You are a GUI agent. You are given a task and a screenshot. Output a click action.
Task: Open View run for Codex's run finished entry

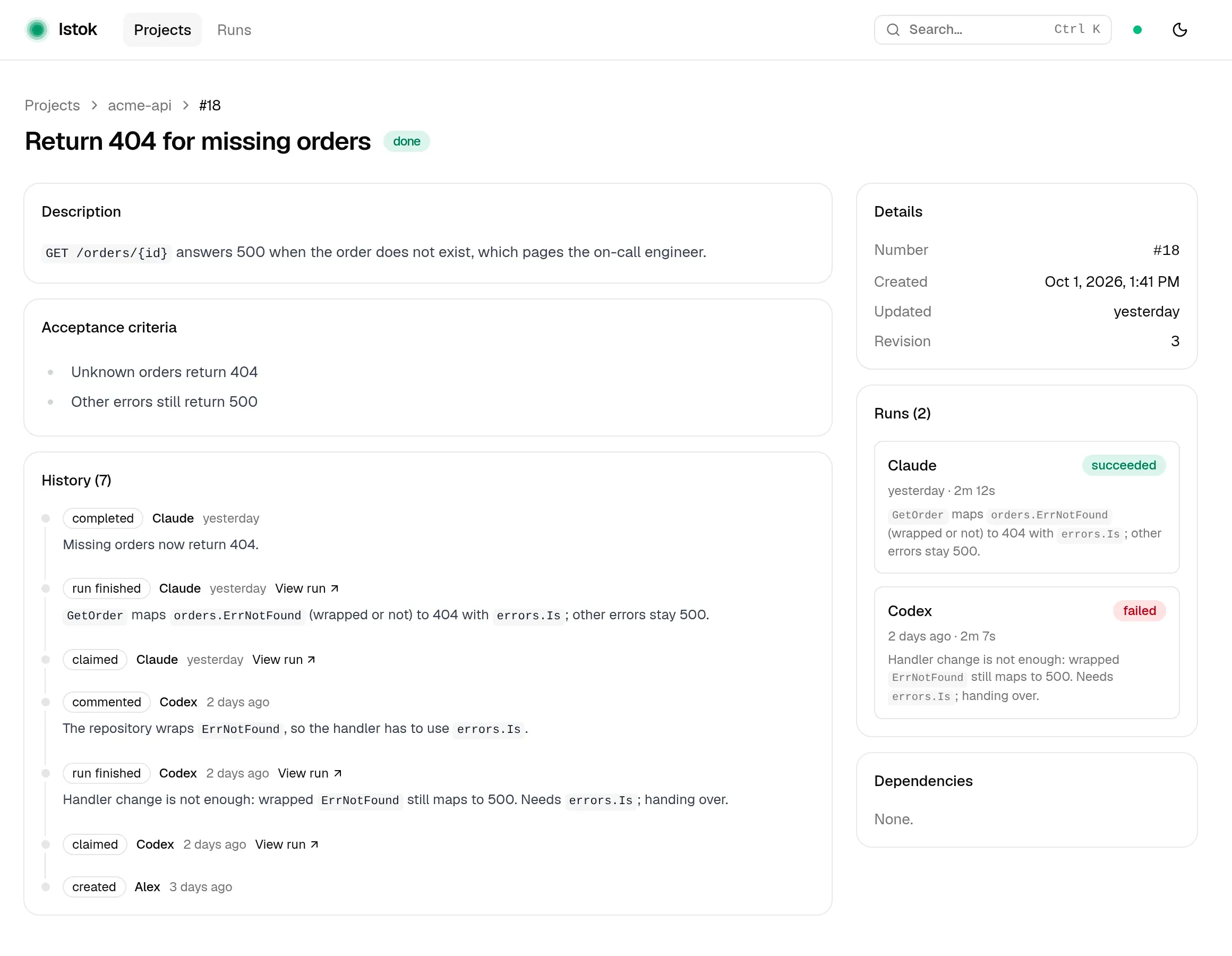pos(310,773)
